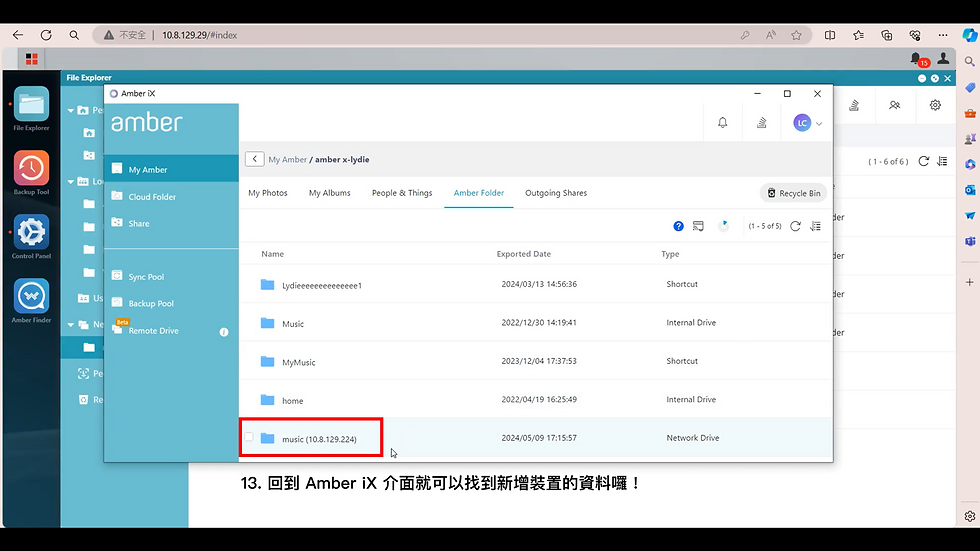Bookmark page with star icon

coord(796,35)
